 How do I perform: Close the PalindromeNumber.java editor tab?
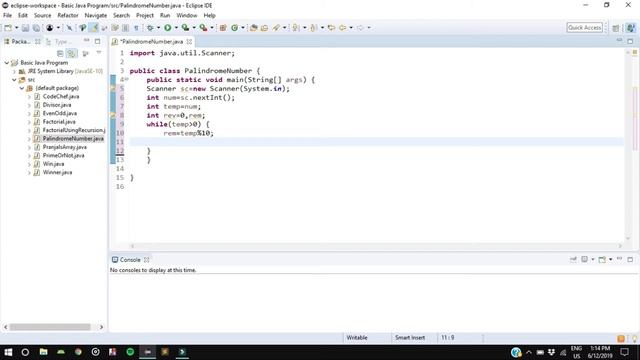[189, 42]
